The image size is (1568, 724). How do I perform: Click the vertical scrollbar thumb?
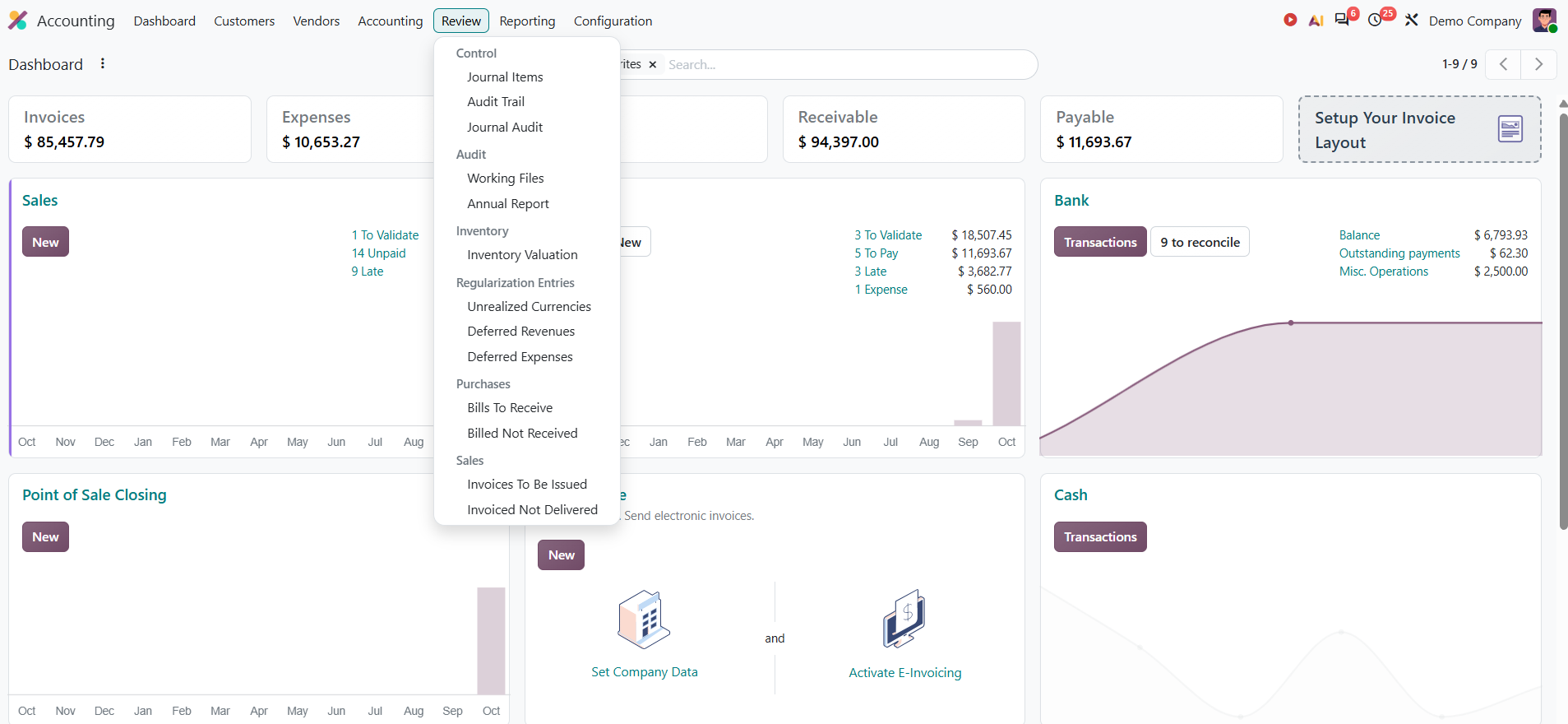[x=1563, y=321]
